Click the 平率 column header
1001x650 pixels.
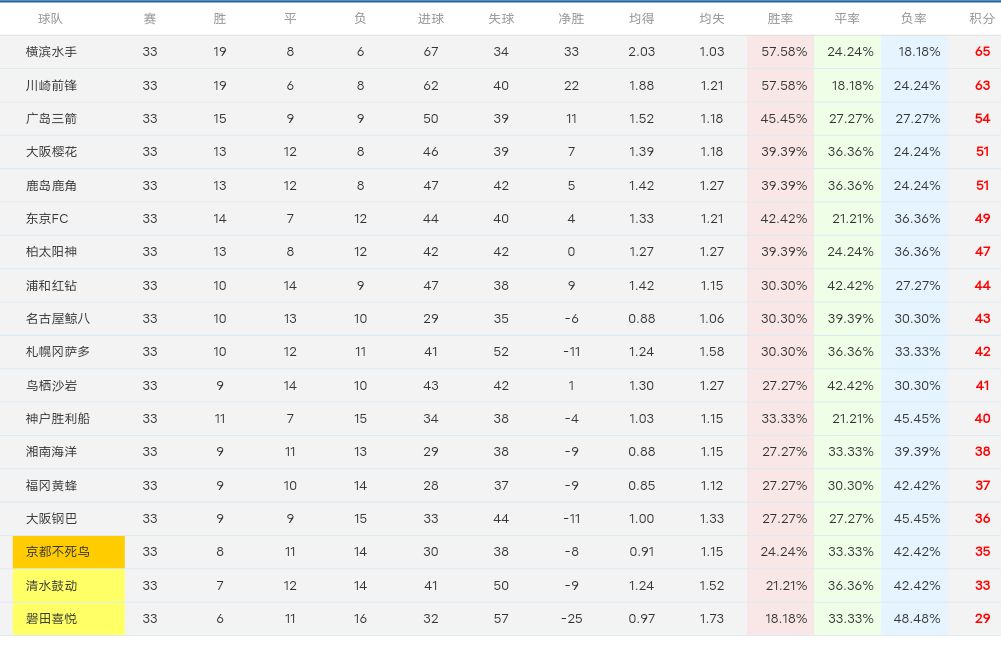[x=847, y=19]
